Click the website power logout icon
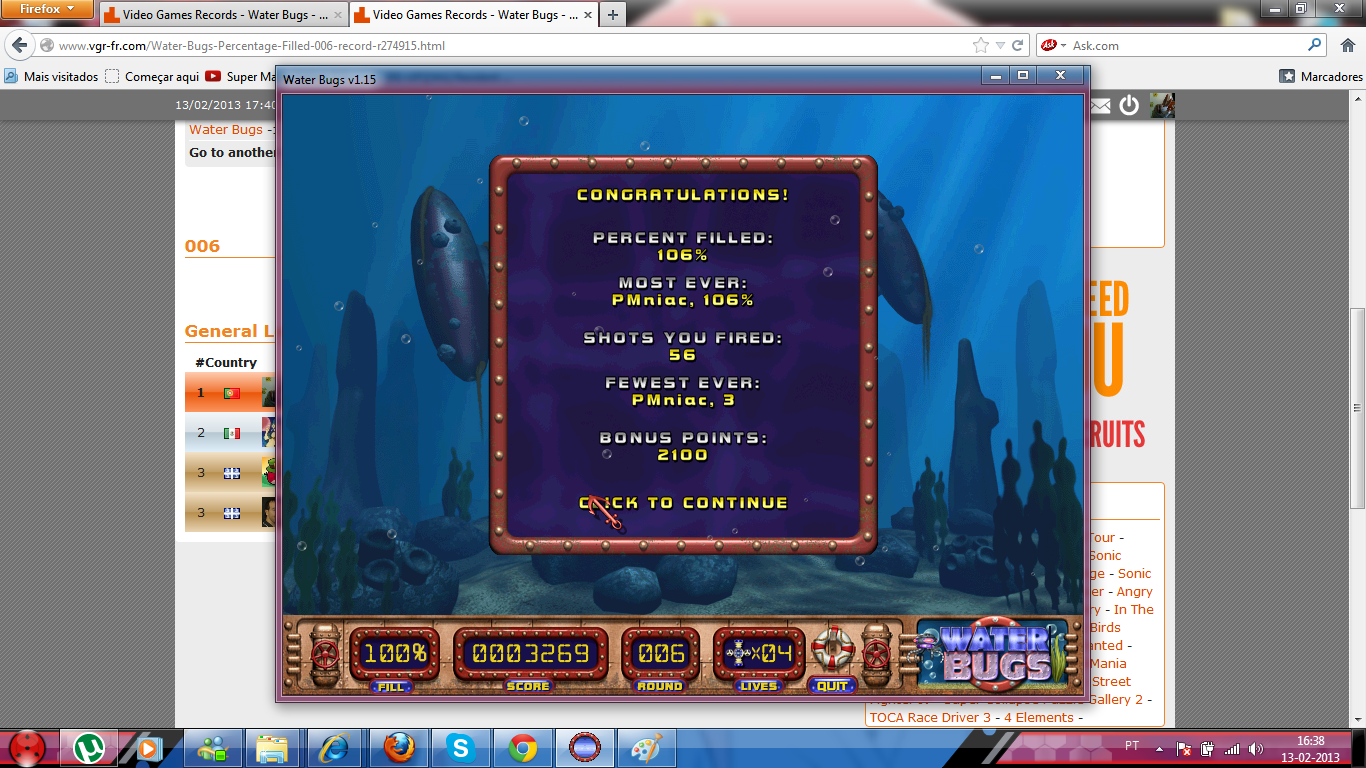1366x768 pixels. coord(1129,106)
